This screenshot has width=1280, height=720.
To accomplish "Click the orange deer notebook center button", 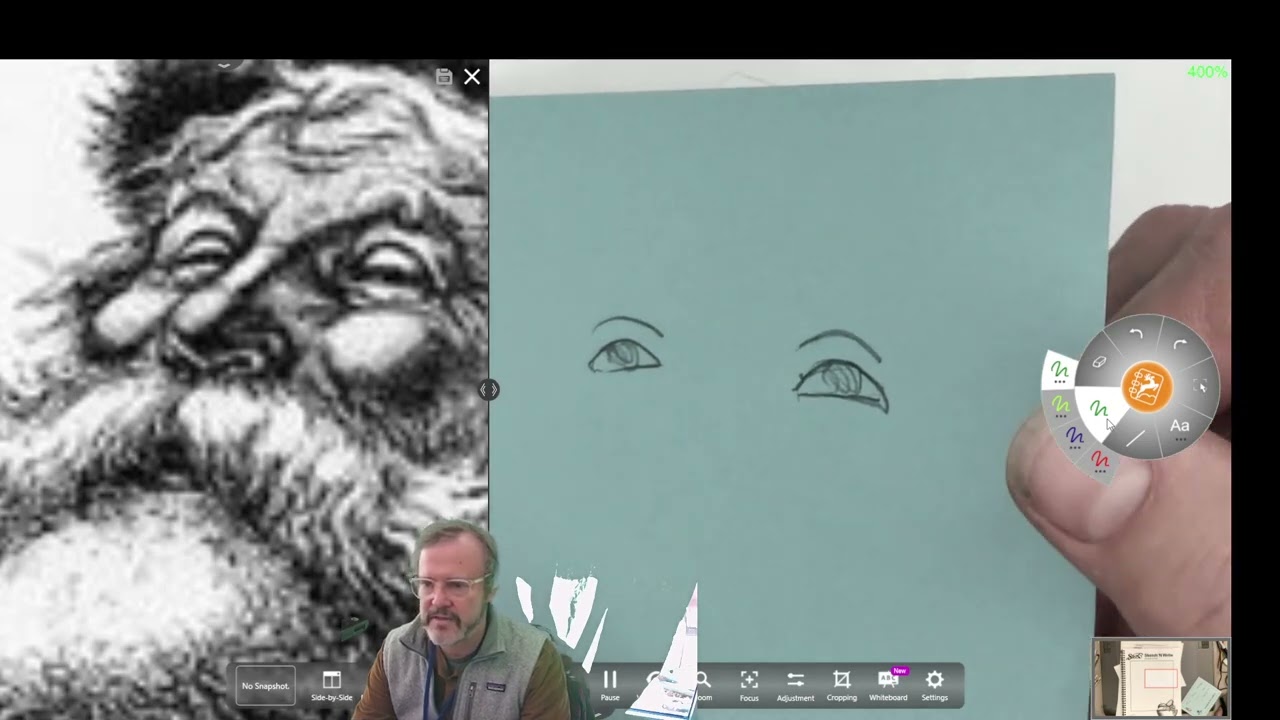I will (x=1147, y=387).
